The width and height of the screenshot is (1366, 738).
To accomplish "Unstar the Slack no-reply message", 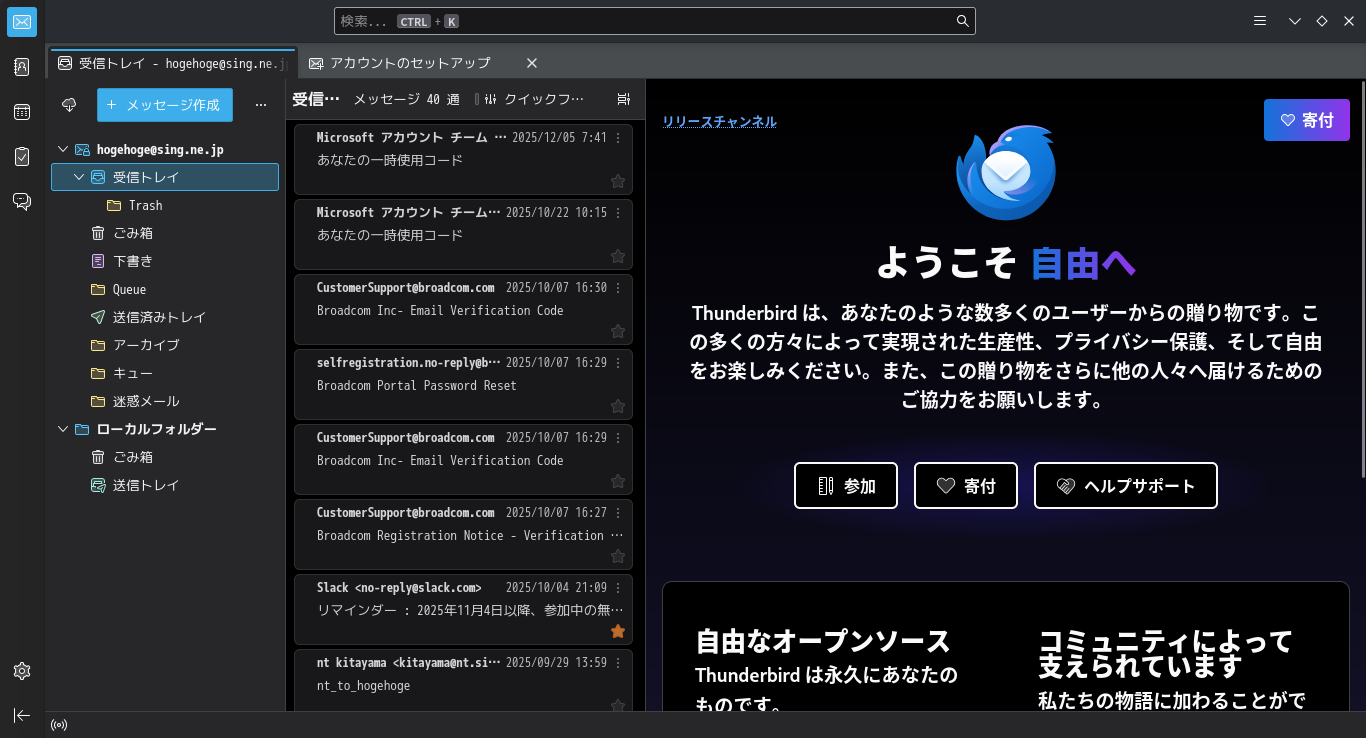I will [x=618, y=631].
